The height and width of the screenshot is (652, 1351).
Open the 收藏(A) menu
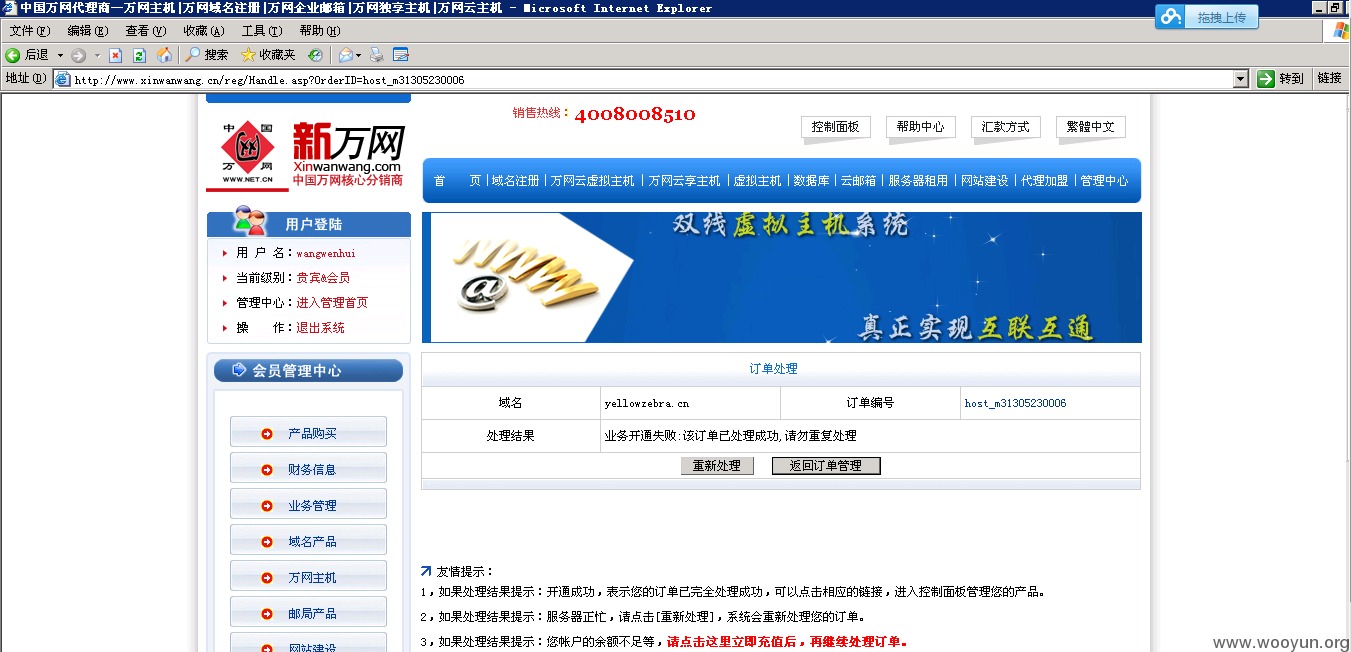[x=203, y=31]
